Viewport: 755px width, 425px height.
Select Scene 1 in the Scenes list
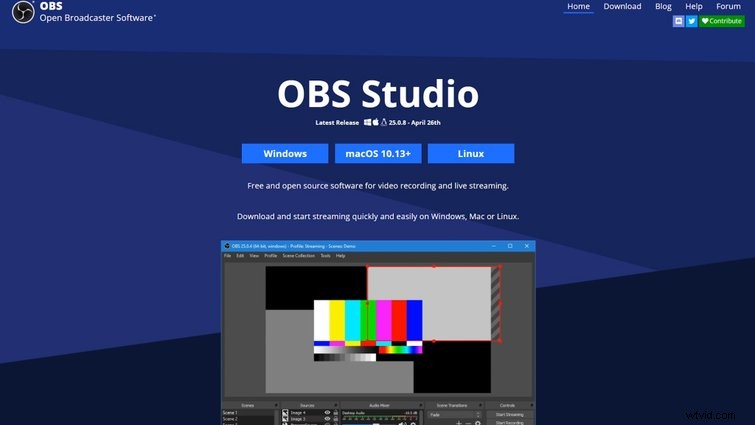tap(248, 412)
